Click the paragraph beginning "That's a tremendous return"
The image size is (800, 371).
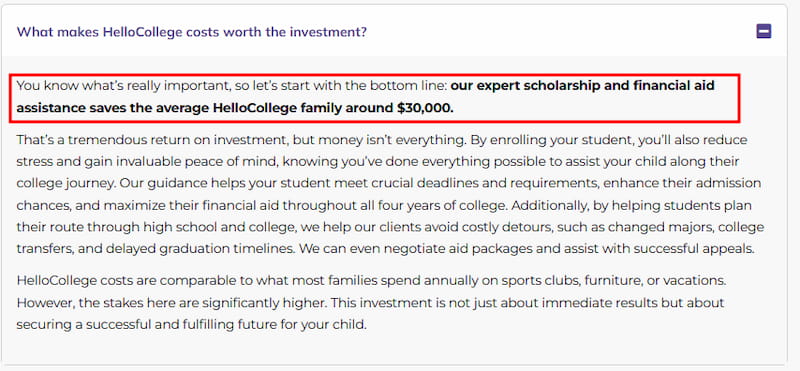tap(390, 194)
